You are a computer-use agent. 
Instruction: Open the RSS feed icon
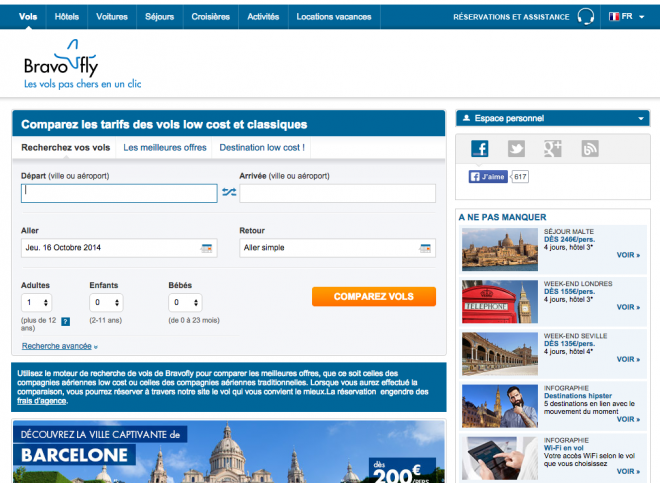(x=590, y=148)
